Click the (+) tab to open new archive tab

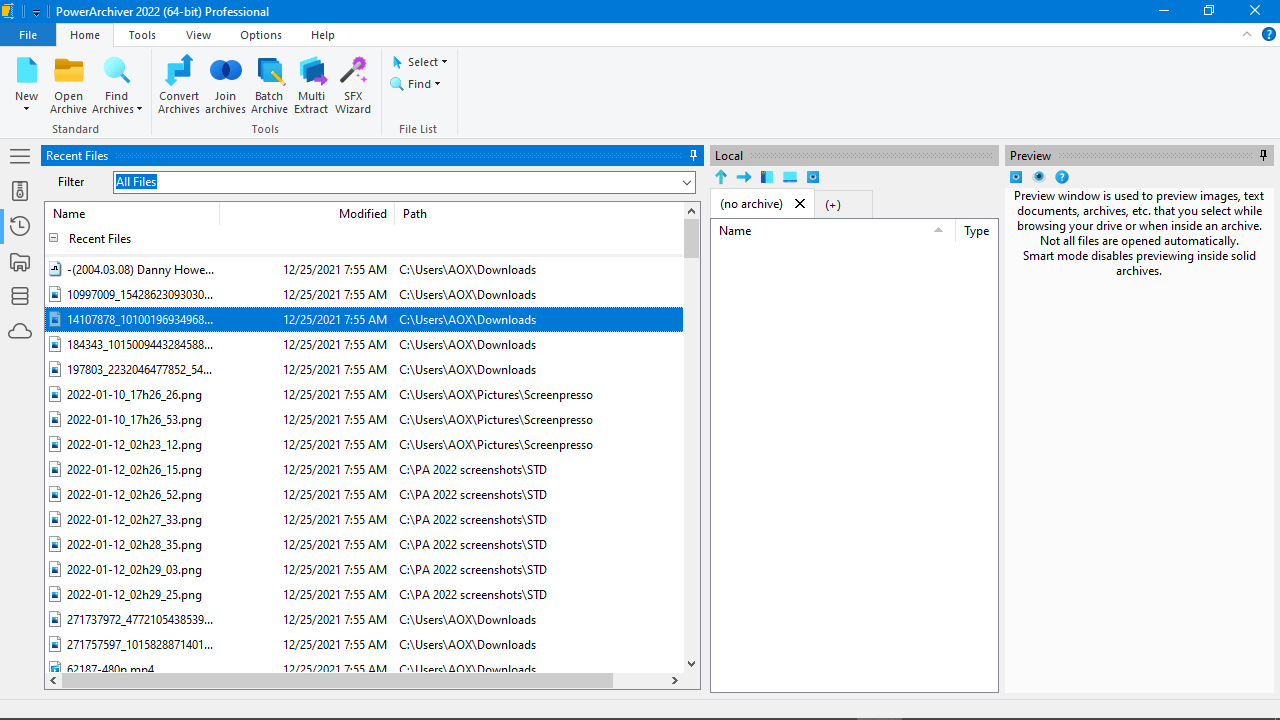(x=833, y=203)
